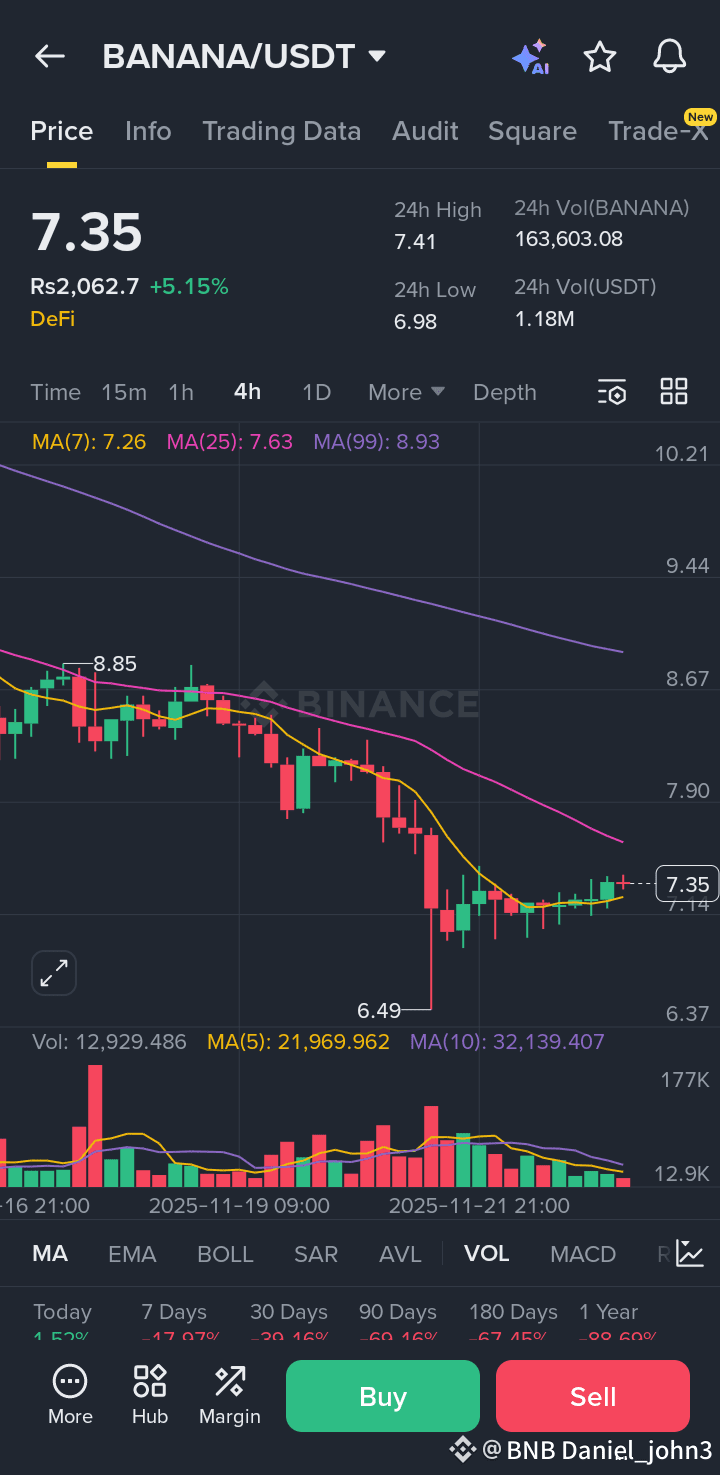720x1475 pixels.
Task: Toggle the SAR indicator
Action: click(316, 1254)
